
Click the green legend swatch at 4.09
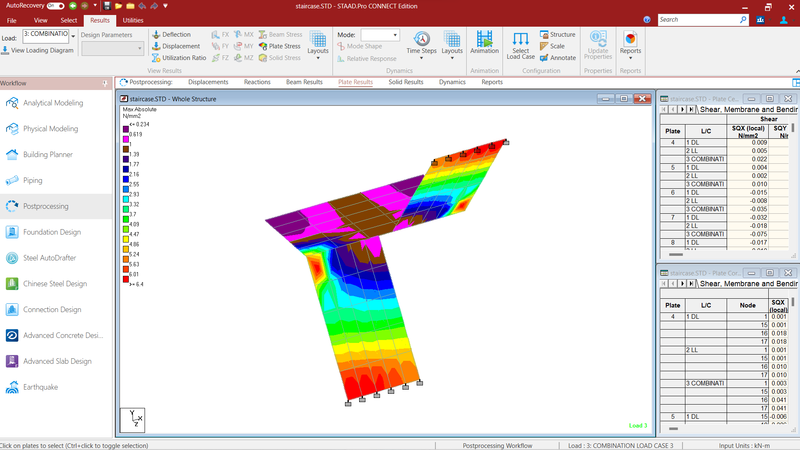[126, 219]
